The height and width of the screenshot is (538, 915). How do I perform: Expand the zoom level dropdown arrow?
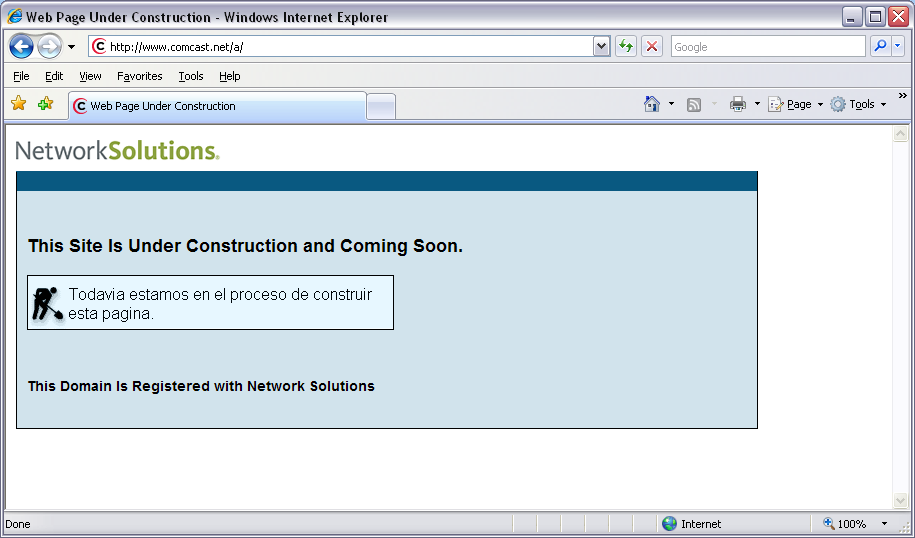tap(884, 523)
